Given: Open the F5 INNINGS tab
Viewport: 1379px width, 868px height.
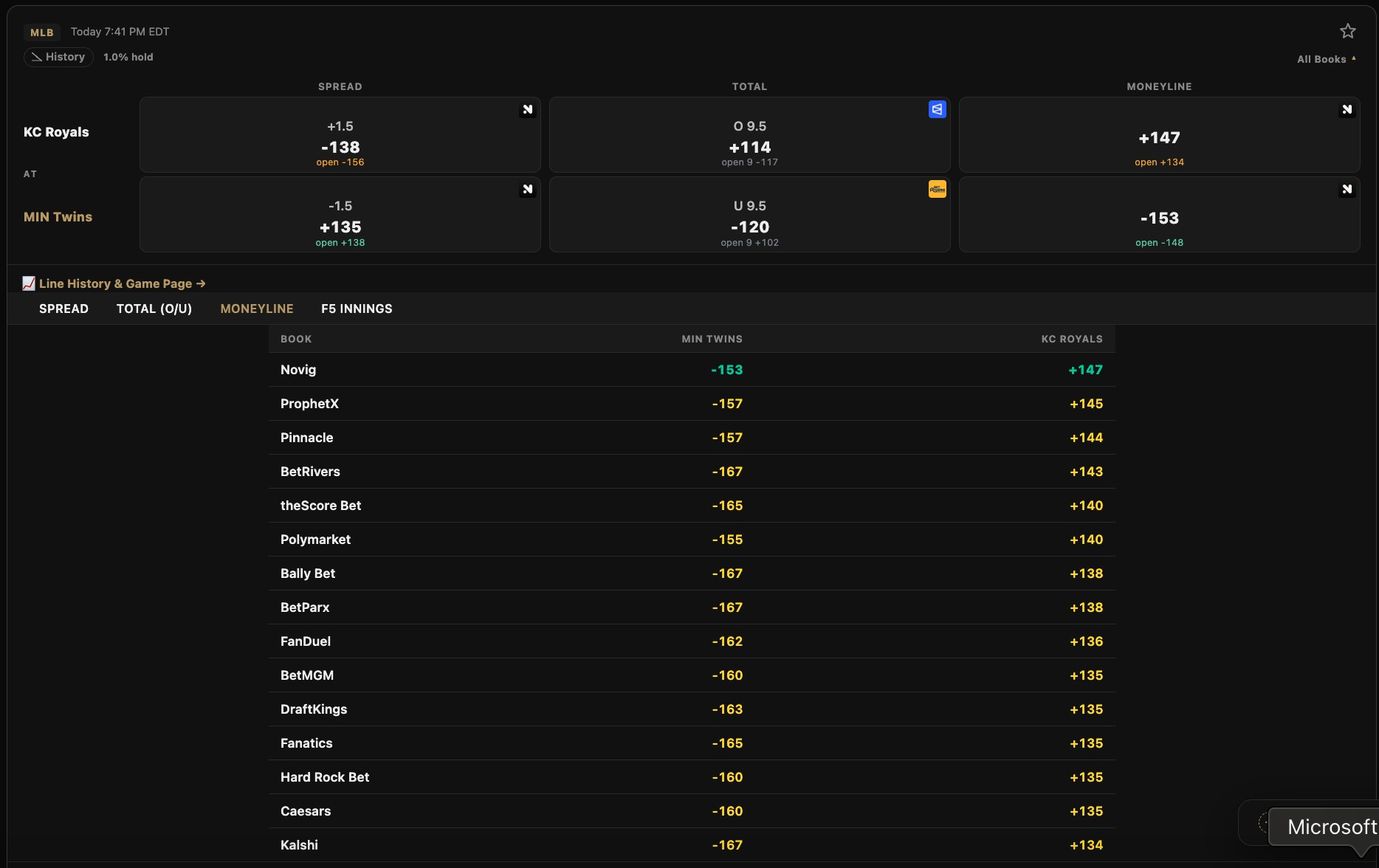Looking at the screenshot, I should coord(357,309).
